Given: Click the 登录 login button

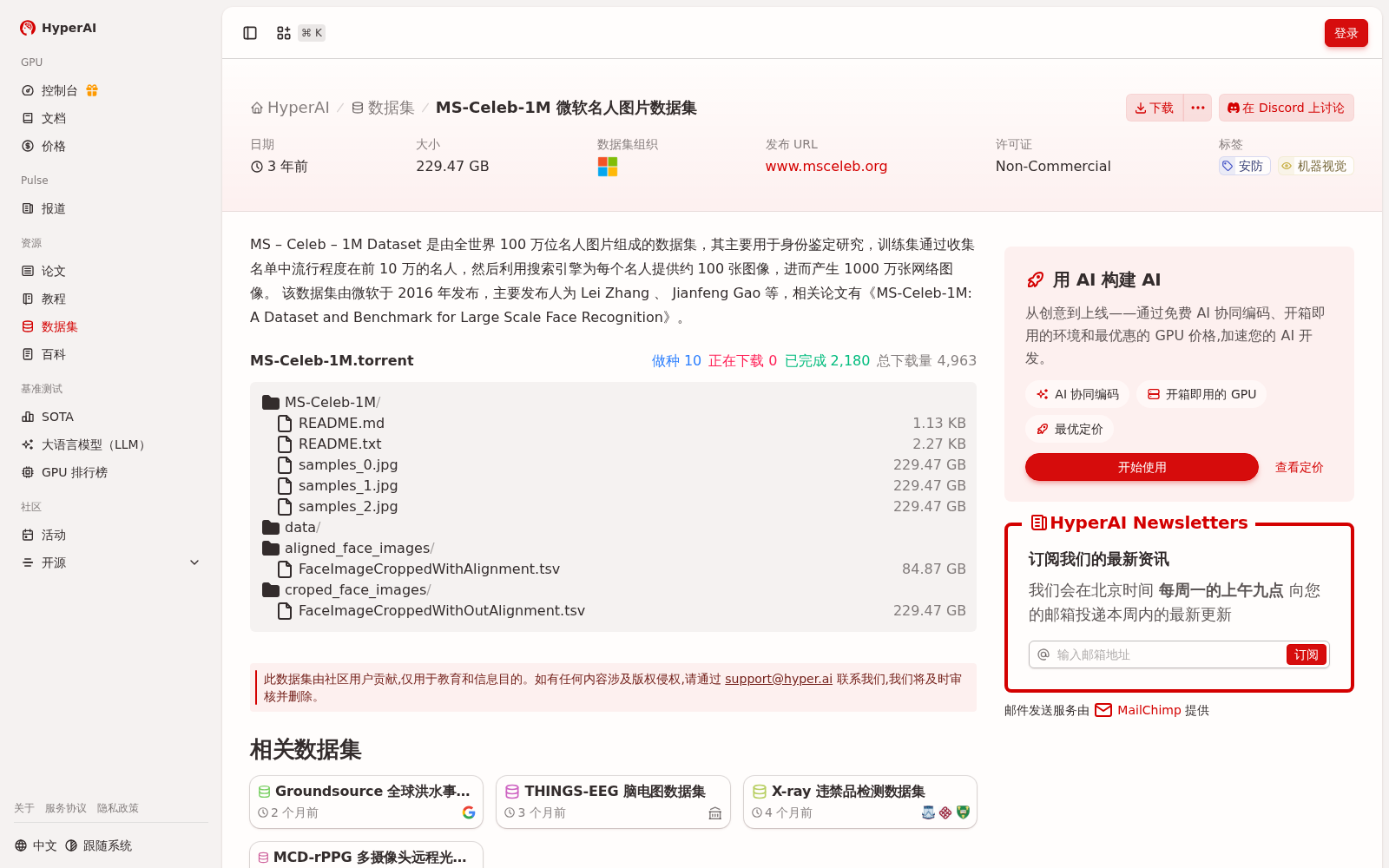Looking at the screenshot, I should [1346, 33].
